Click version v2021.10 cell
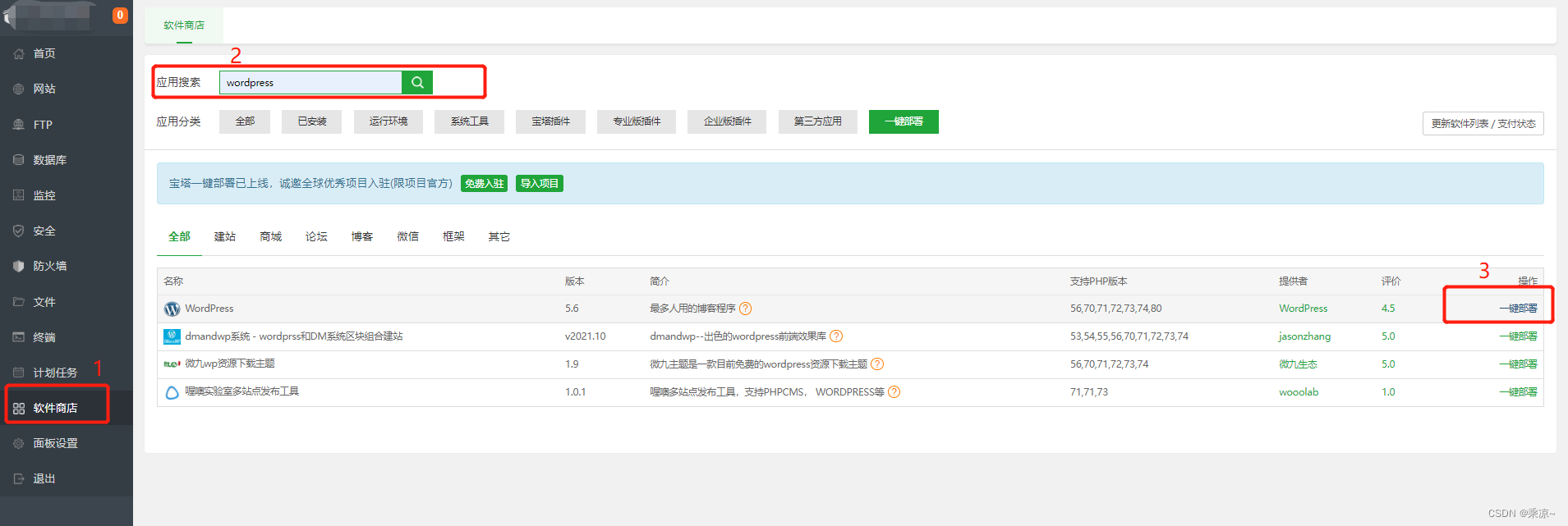Viewport: 1568px width, 526px height. pos(585,336)
